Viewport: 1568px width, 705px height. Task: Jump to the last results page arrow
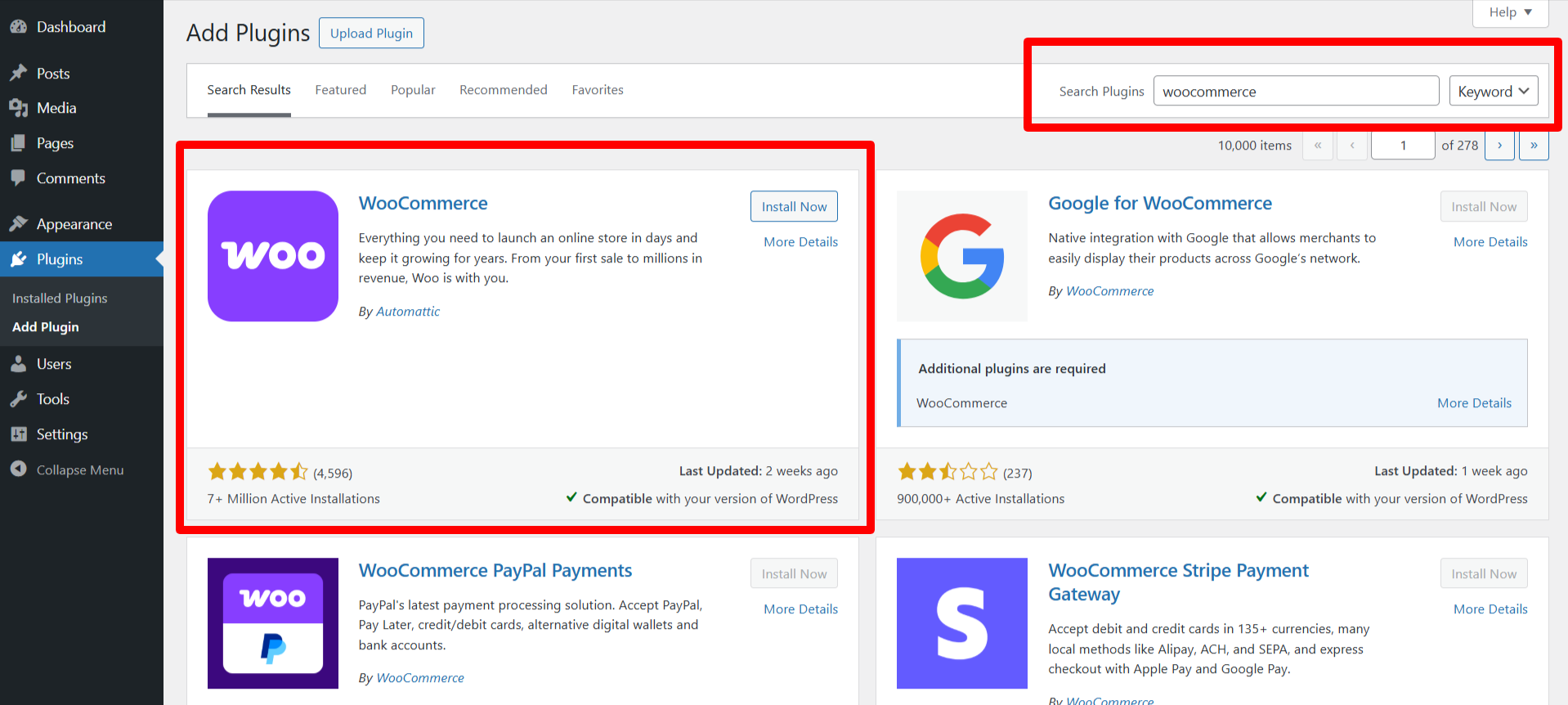click(x=1534, y=146)
